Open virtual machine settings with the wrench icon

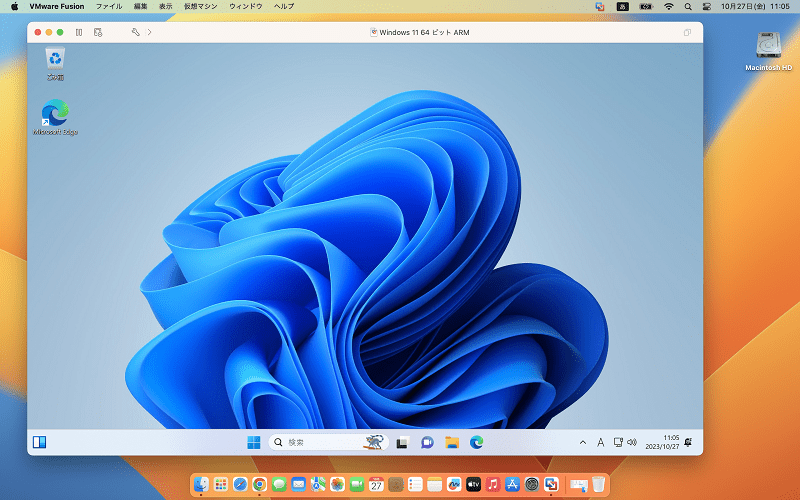[136, 32]
